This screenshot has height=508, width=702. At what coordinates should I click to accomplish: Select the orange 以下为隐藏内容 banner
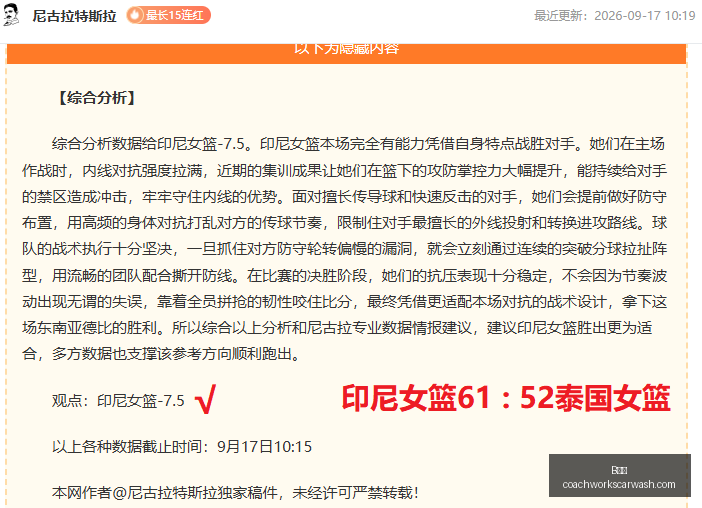pos(346,53)
